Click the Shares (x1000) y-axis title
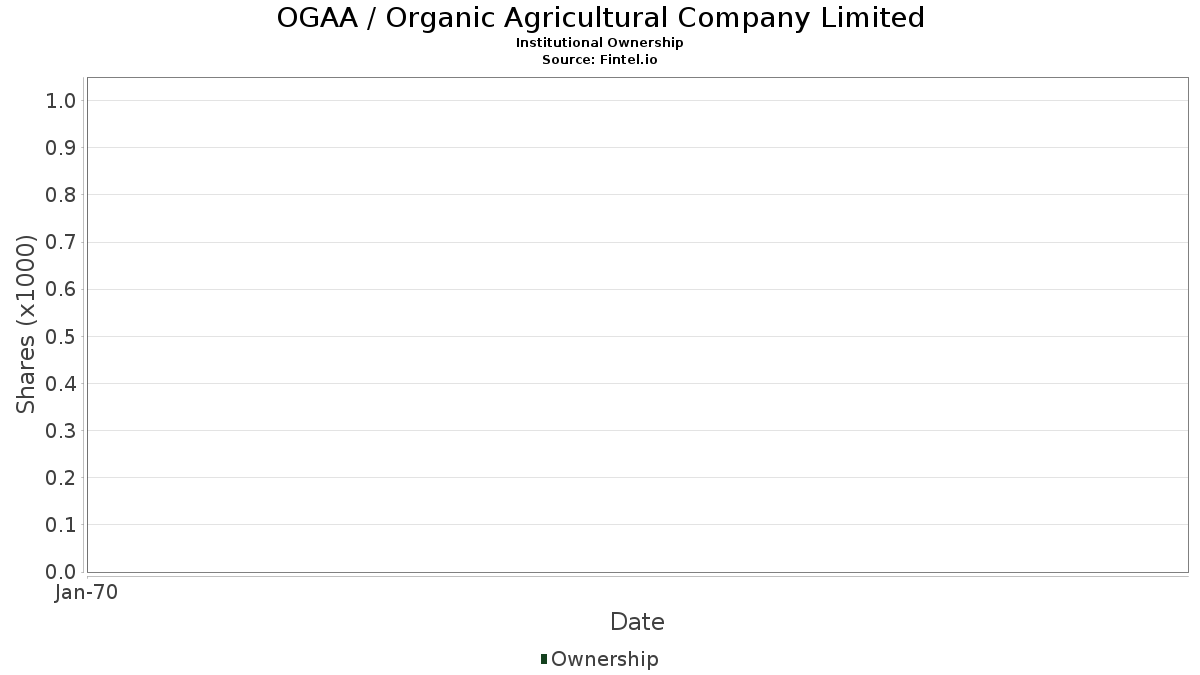The width and height of the screenshot is (1200, 675). [x=27, y=324]
